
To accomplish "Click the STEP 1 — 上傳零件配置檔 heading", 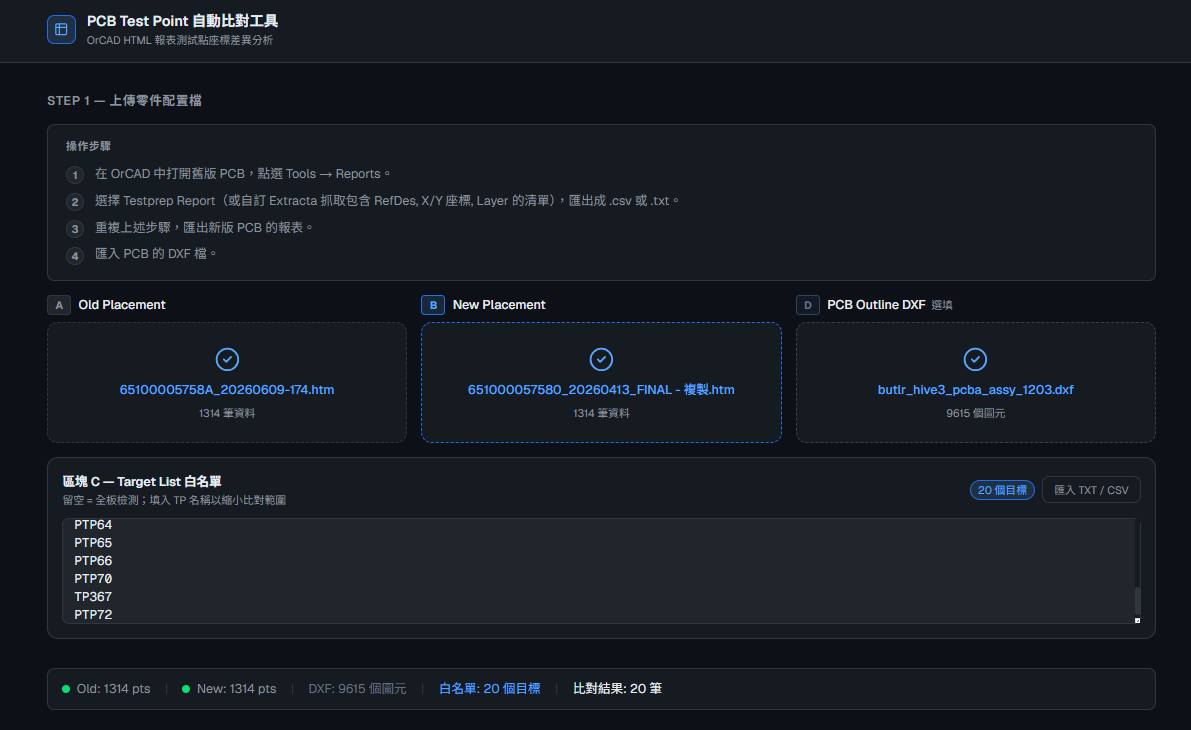I will pyautogui.click(x=124, y=101).
